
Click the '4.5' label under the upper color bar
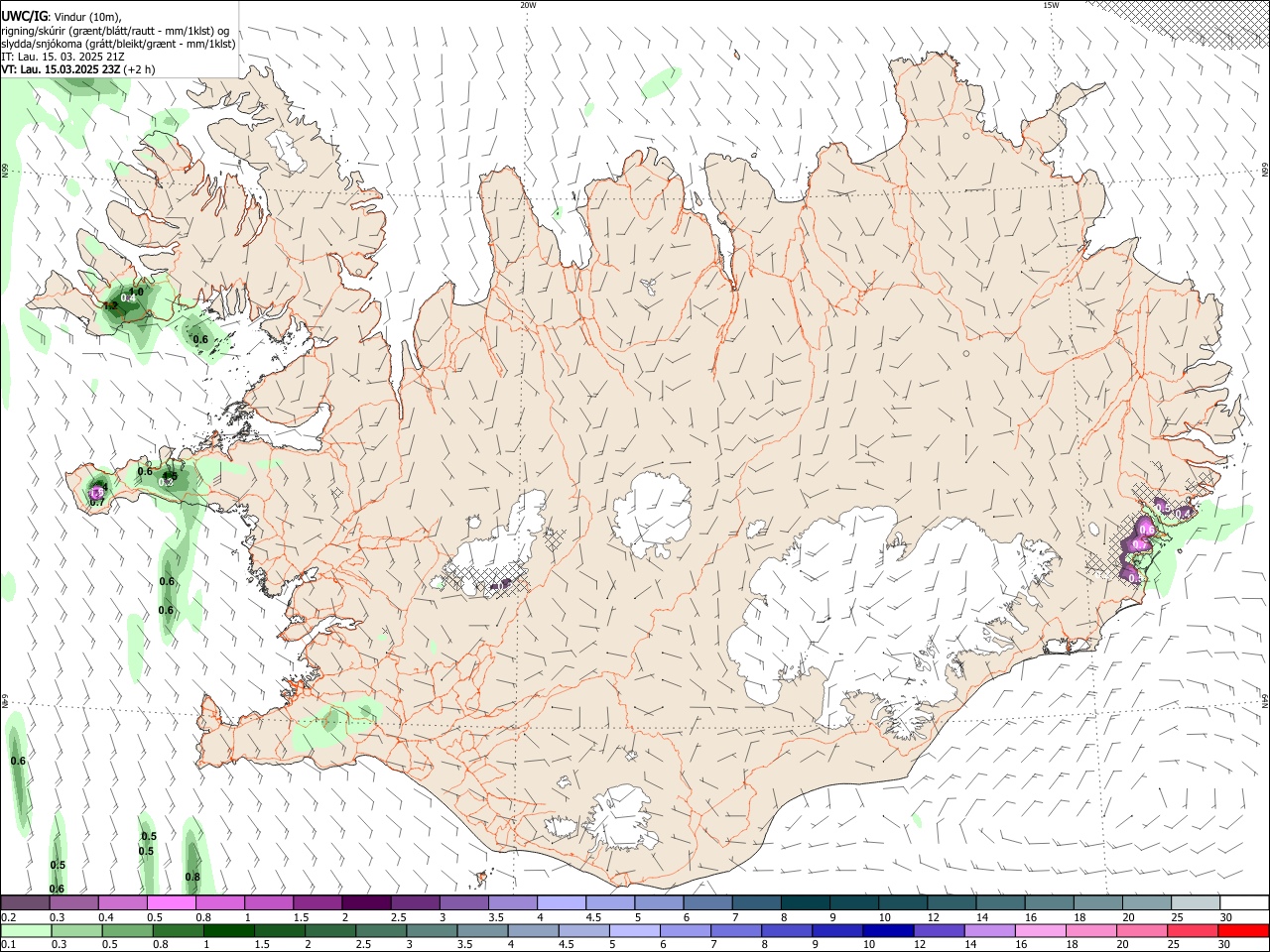click(x=593, y=917)
